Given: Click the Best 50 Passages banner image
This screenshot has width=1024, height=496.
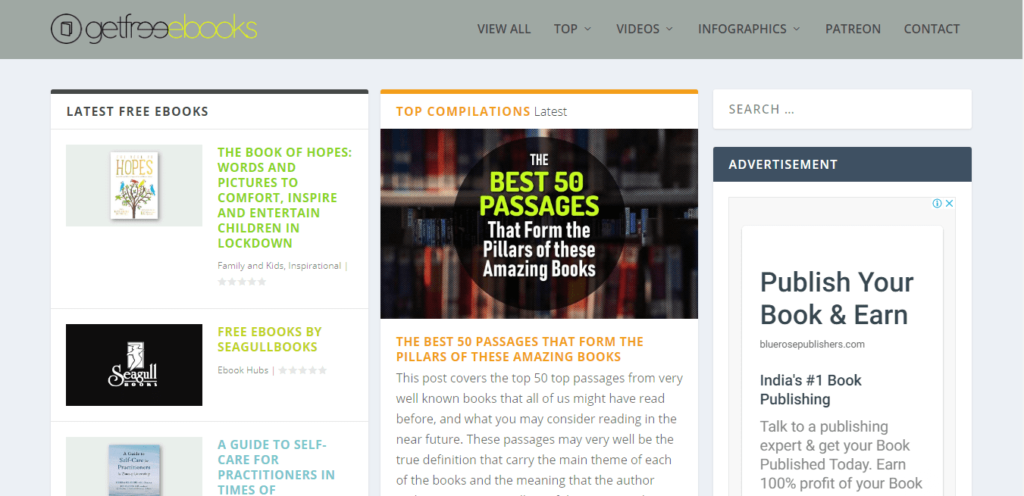Looking at the screenshot, I should tap(539, 223).
